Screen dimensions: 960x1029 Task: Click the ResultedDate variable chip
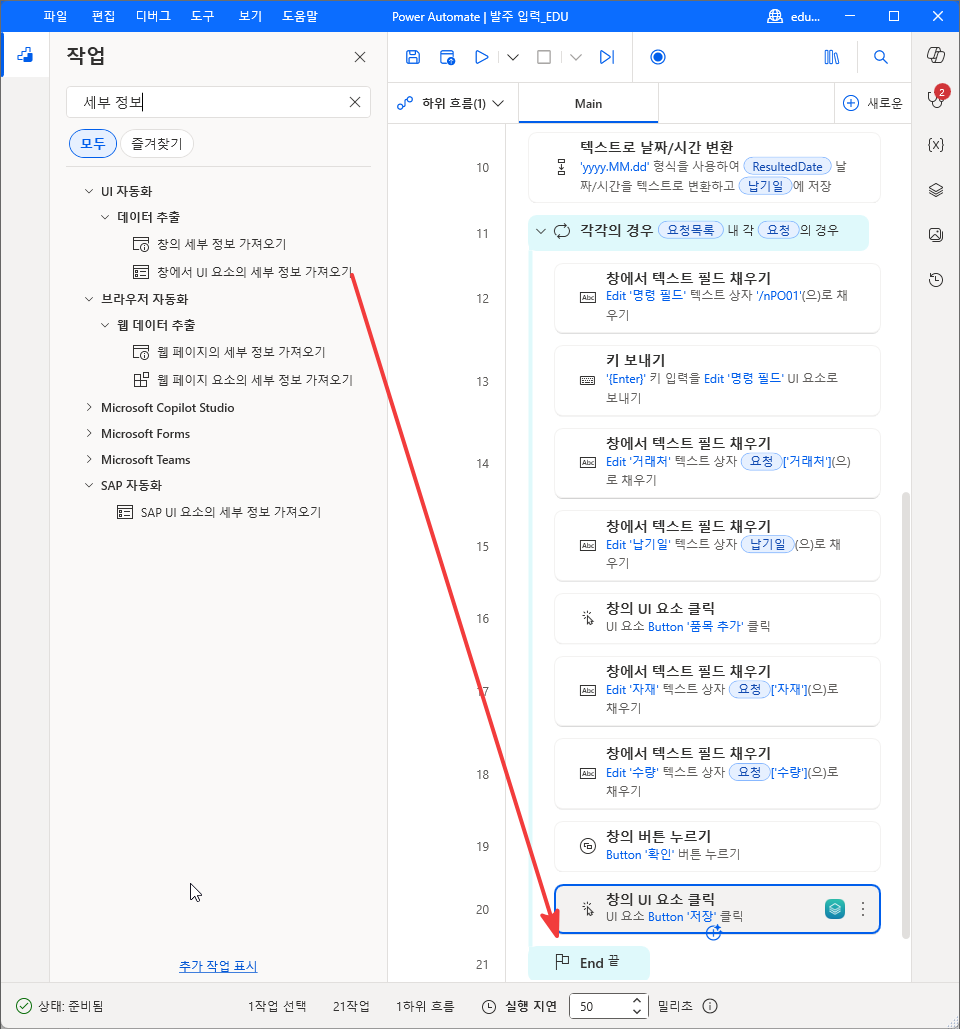tap(787, 167)
